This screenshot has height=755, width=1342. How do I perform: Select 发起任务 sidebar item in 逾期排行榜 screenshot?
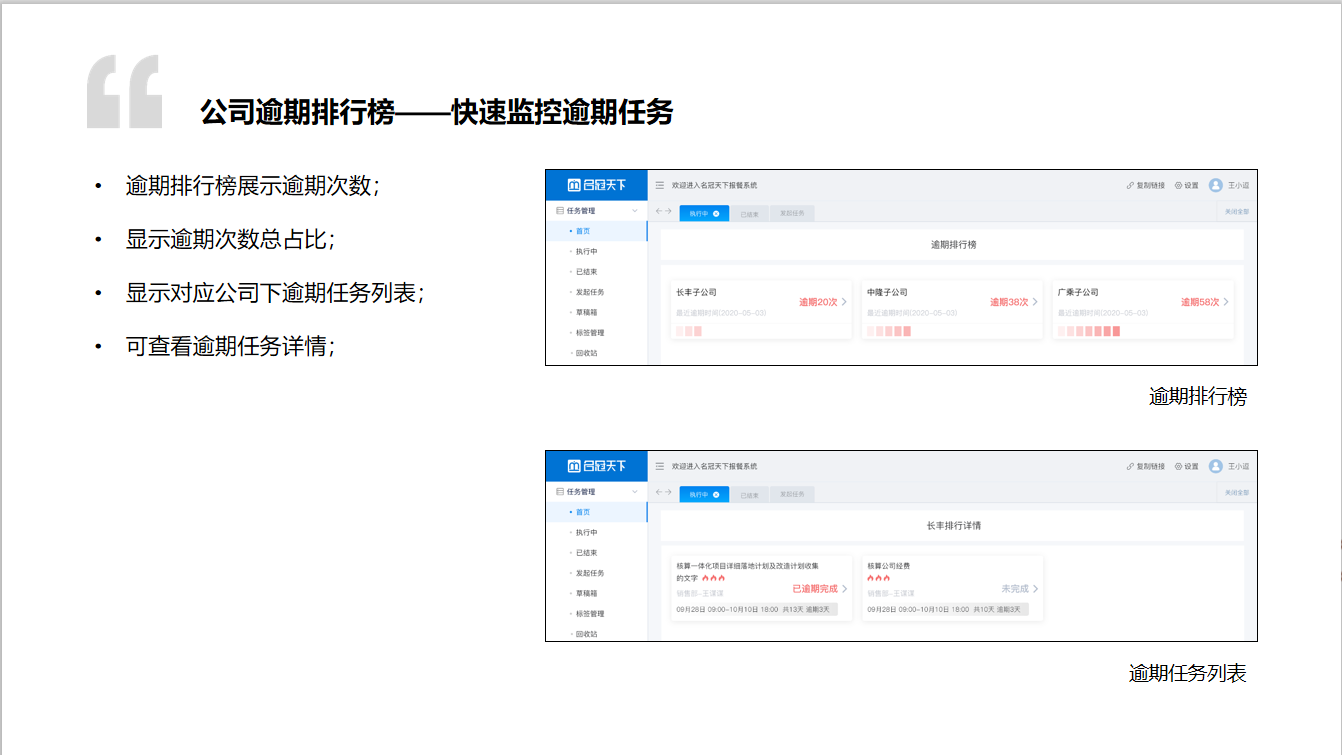pos(597,292)
